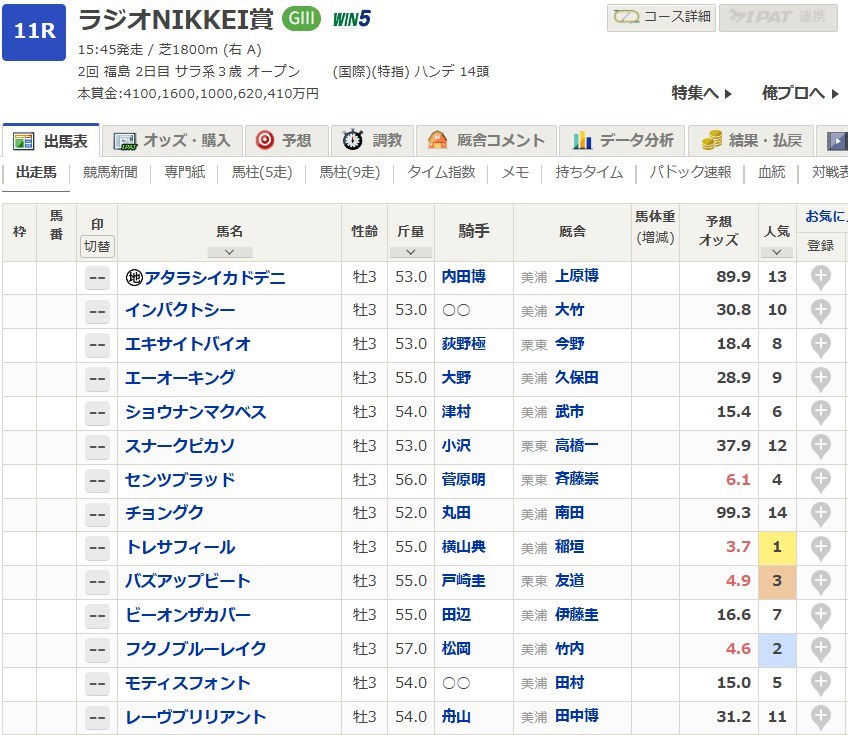
Task: Select the タイム指数 sub-tab
Action: pyautogui.click(x=441, y=173)
